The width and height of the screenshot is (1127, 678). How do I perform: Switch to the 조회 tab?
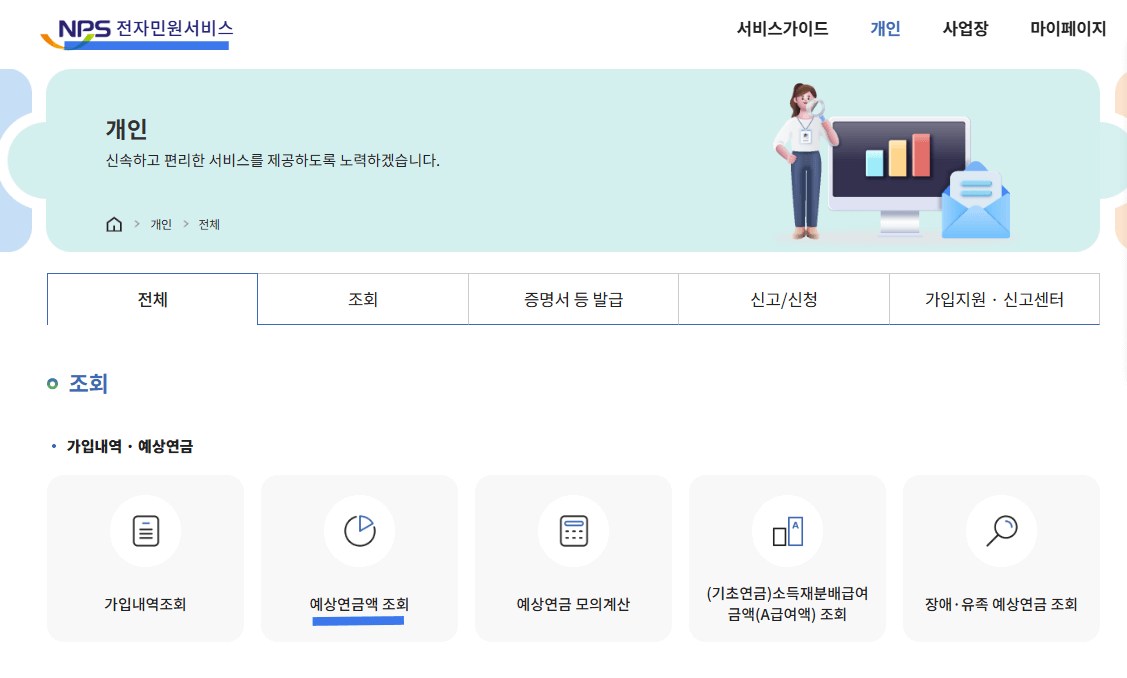[x=362, y=297]
